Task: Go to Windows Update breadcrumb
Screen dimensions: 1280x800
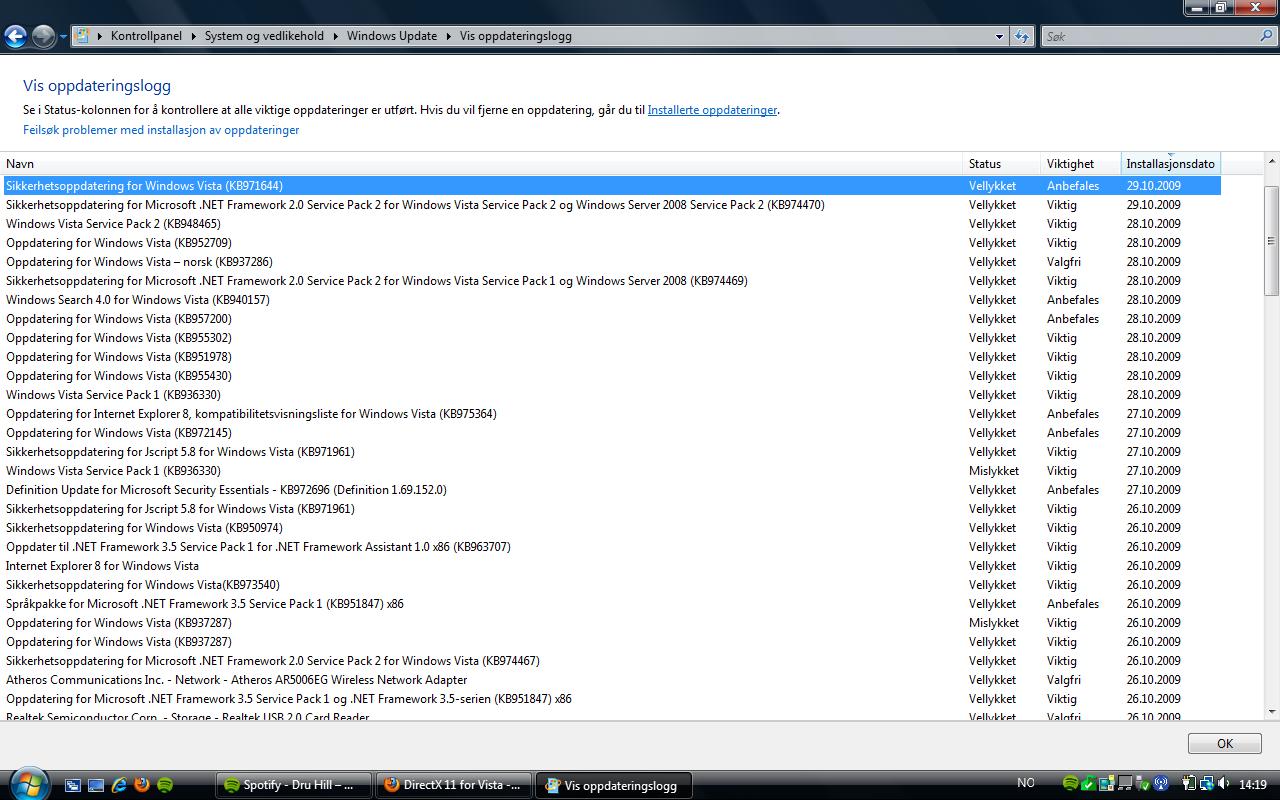Action: (x=392, y=36)
